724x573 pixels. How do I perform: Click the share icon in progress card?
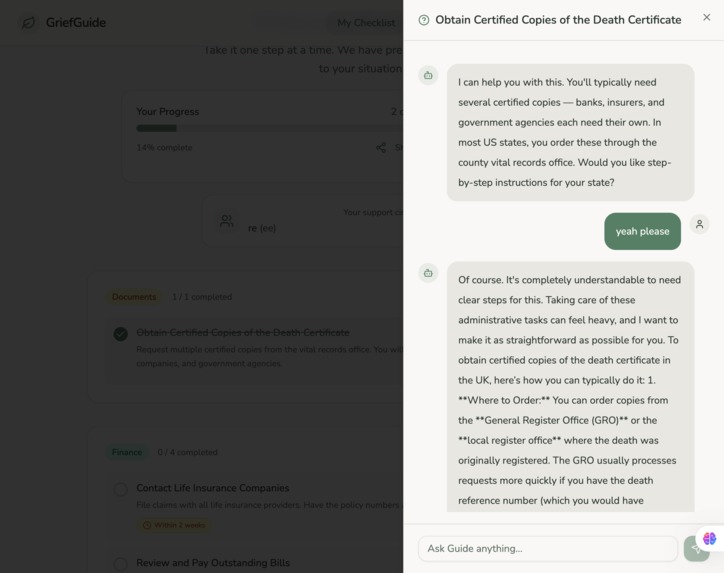tap(381, 148)
